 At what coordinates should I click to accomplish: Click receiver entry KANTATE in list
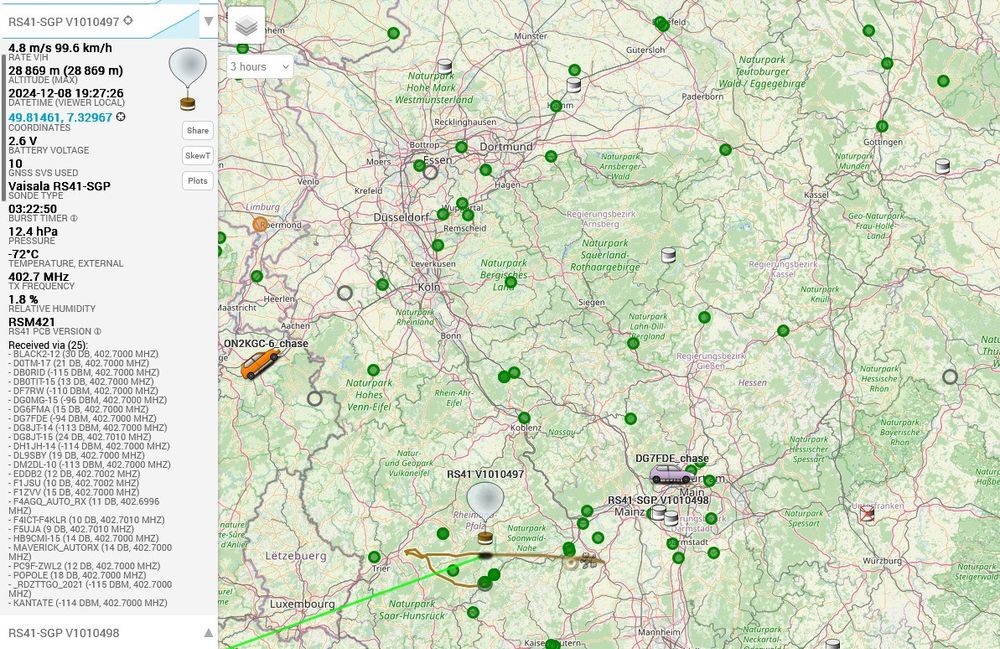point(88,602)
